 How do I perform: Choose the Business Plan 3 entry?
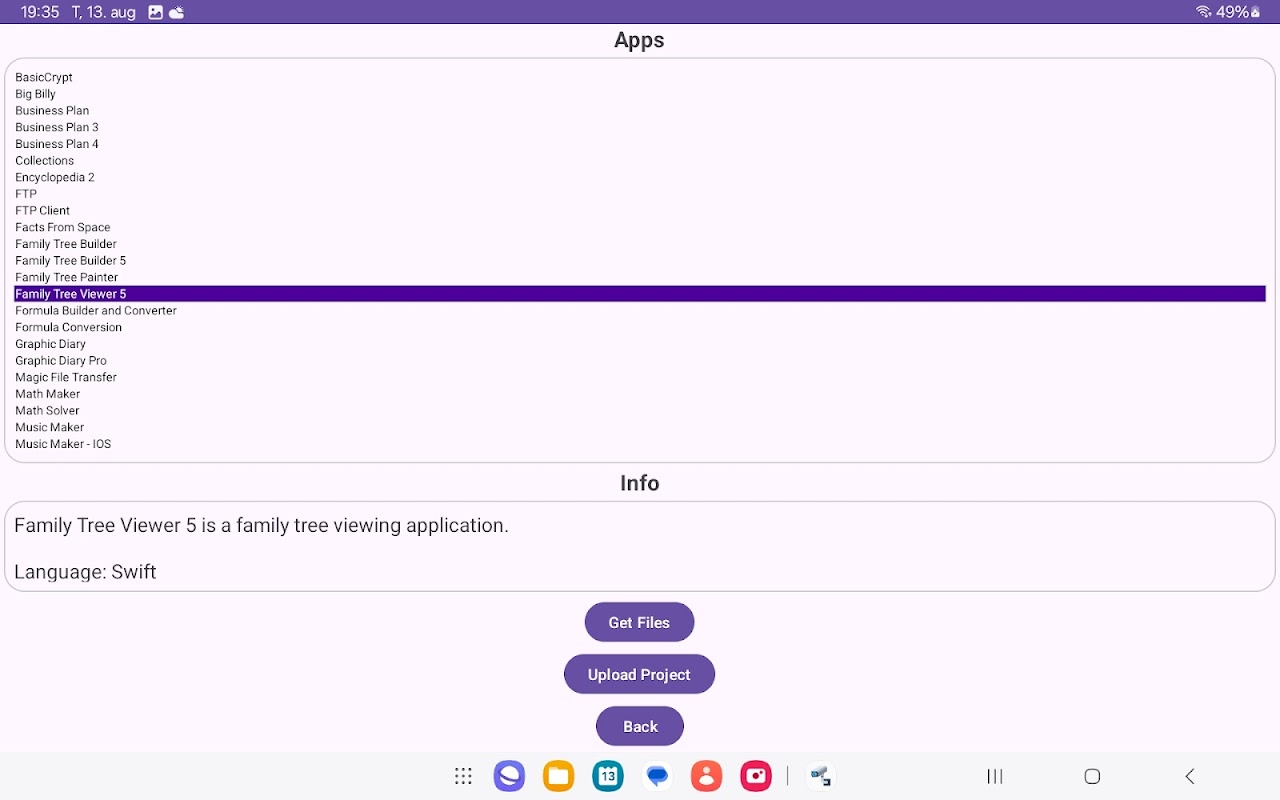[640, 127]
